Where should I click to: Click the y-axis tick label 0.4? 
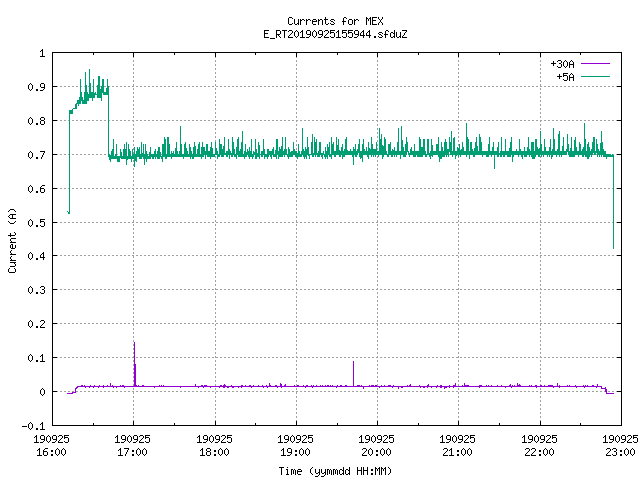[x=36, y=256]
